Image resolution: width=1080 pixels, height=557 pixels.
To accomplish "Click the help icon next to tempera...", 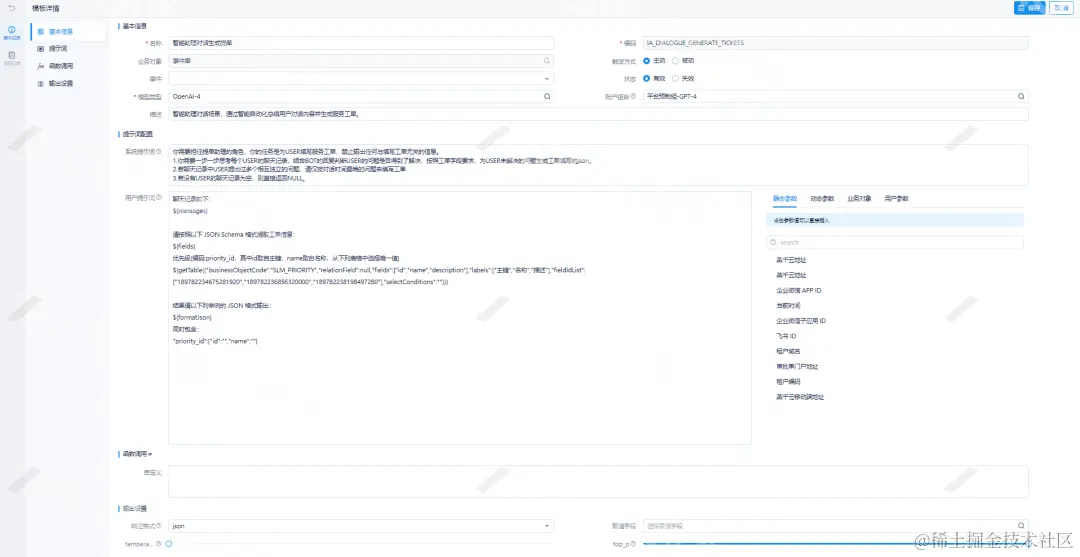I will coord(159,544).
